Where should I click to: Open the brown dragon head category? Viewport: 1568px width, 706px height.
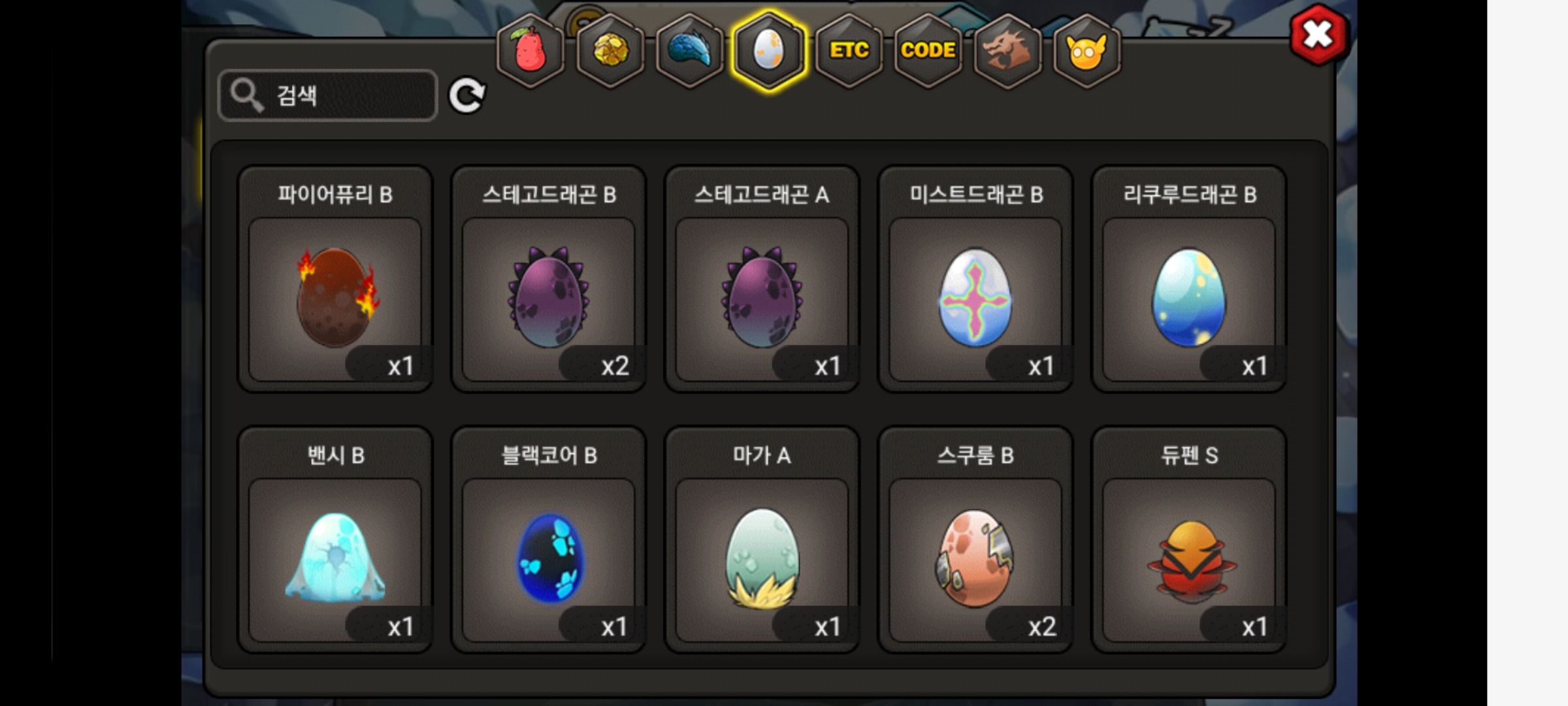(1007, 50)
